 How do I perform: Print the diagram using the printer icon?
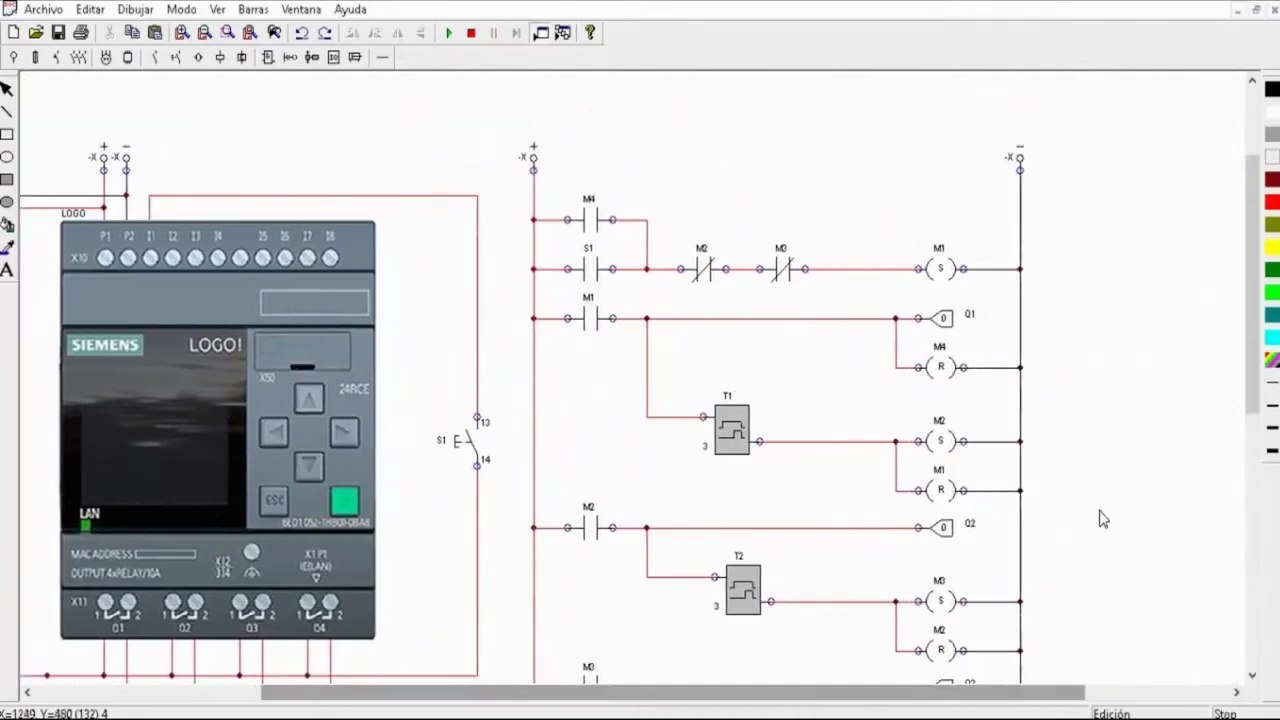click(x=80, y=33)
